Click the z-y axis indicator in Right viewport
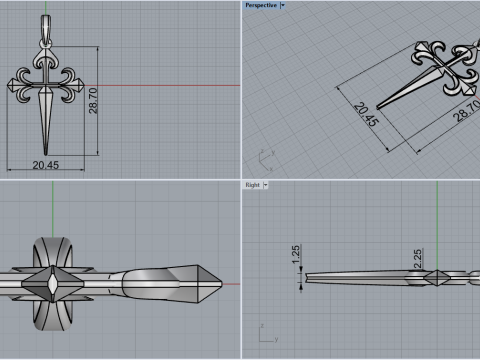This screenshot has width=480, height=360. click(268, 333)
